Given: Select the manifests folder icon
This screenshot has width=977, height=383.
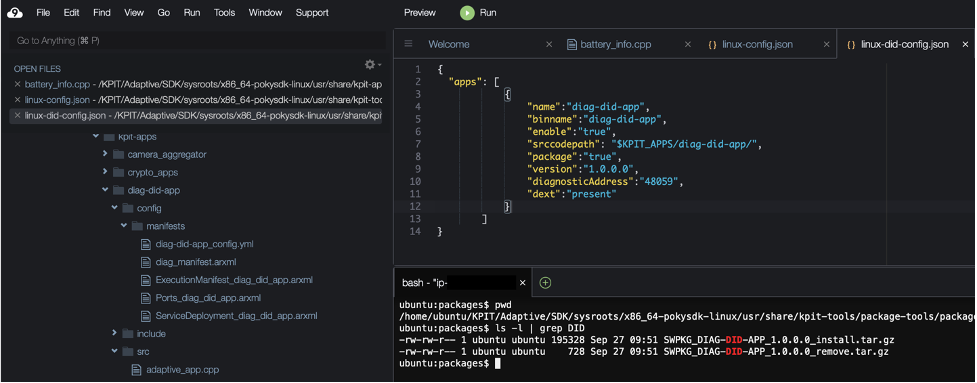Looking at the screenshot, I should (136, 226).
